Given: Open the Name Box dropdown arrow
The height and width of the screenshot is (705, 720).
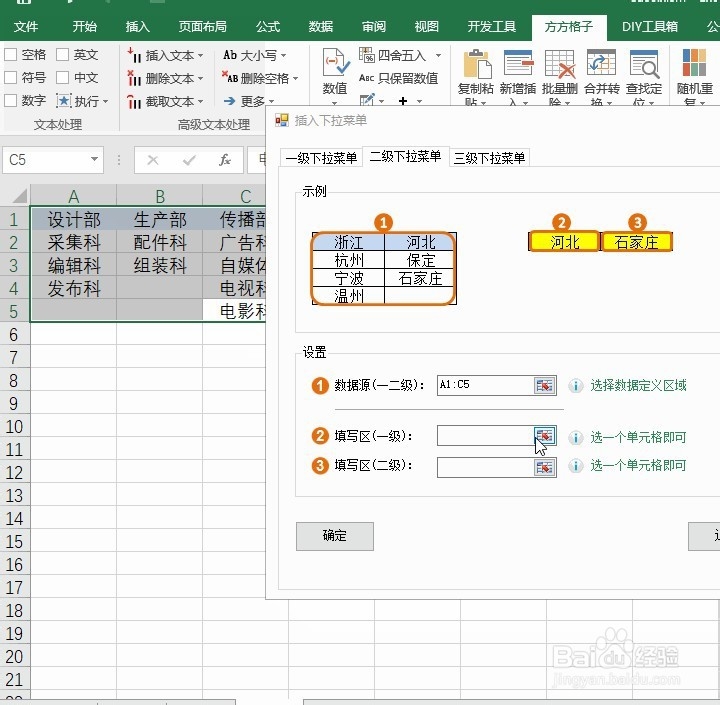Looking at the screenshot, I should (94, 159).
